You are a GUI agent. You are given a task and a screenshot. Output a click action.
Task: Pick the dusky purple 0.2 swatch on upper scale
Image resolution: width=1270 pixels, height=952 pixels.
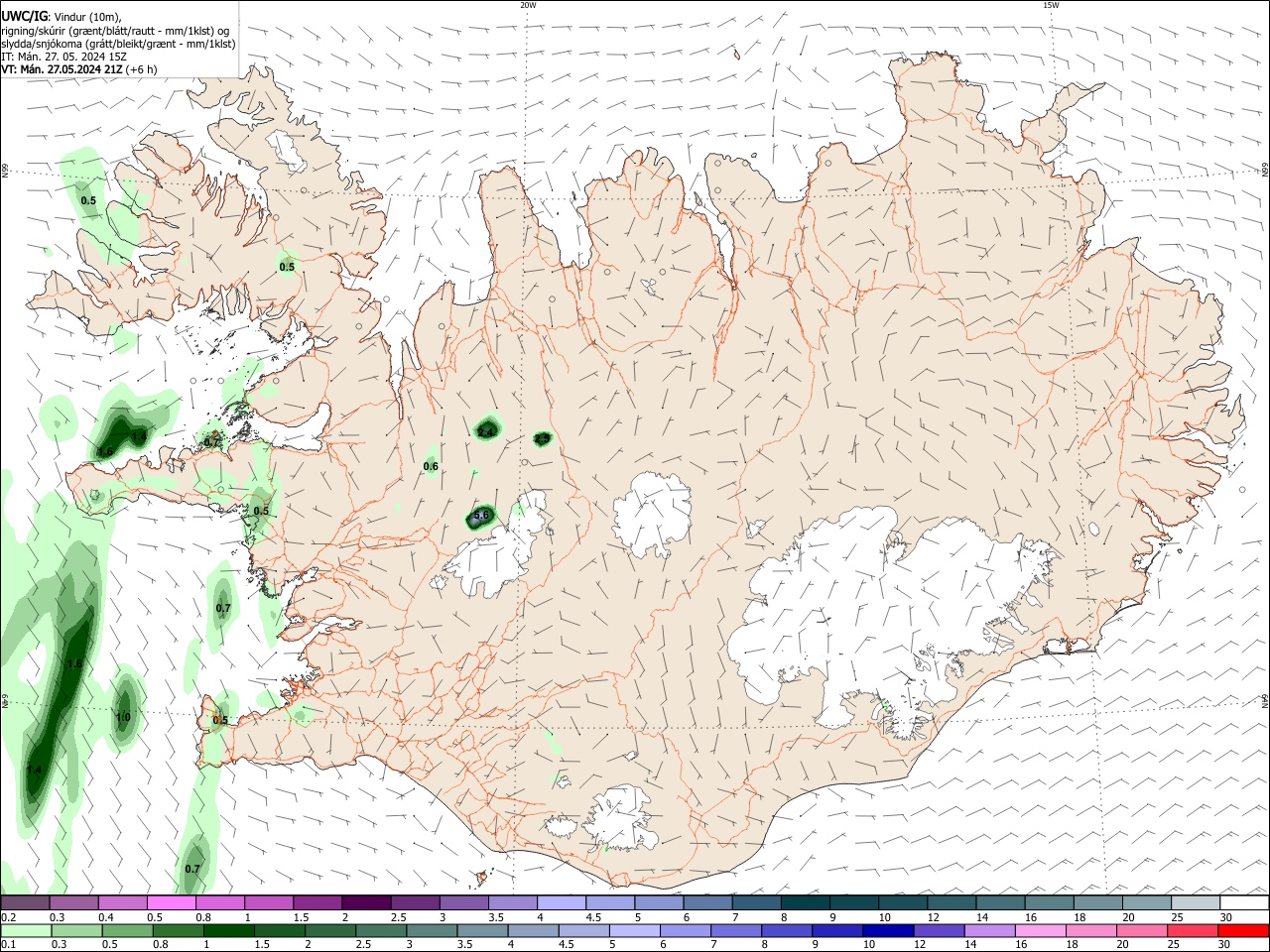click(x=25, y=903)
